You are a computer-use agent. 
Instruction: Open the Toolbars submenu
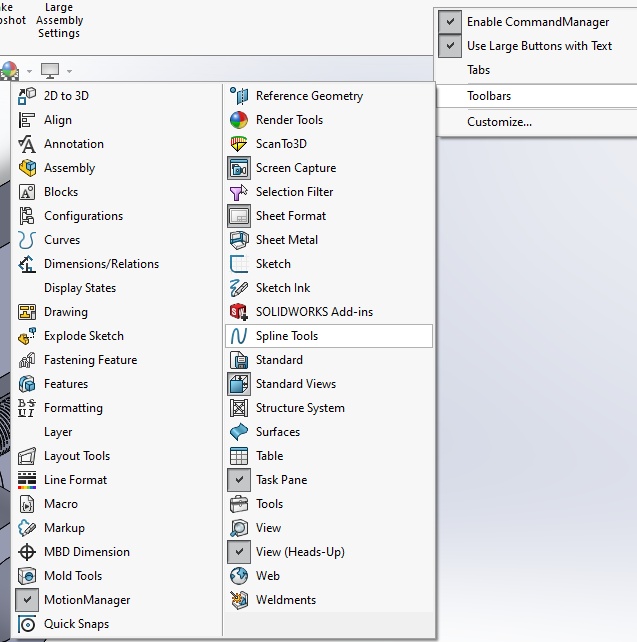(536, 96)
